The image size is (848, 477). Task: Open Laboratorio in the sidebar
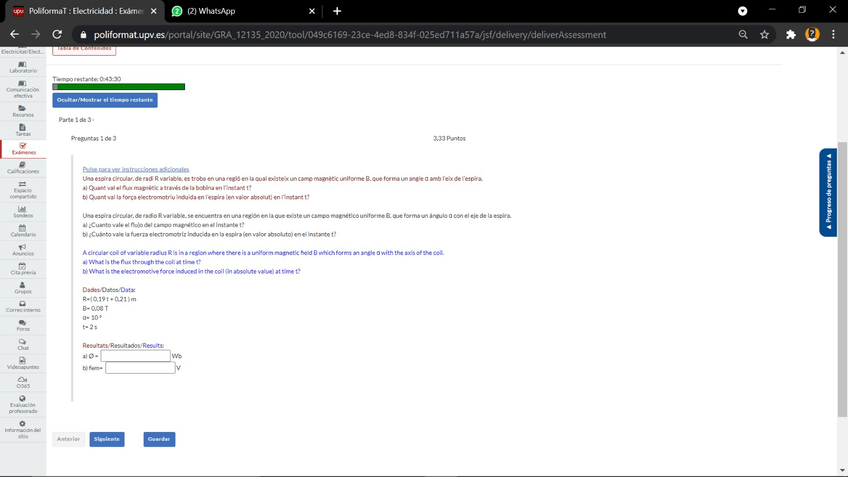[22, 67]
